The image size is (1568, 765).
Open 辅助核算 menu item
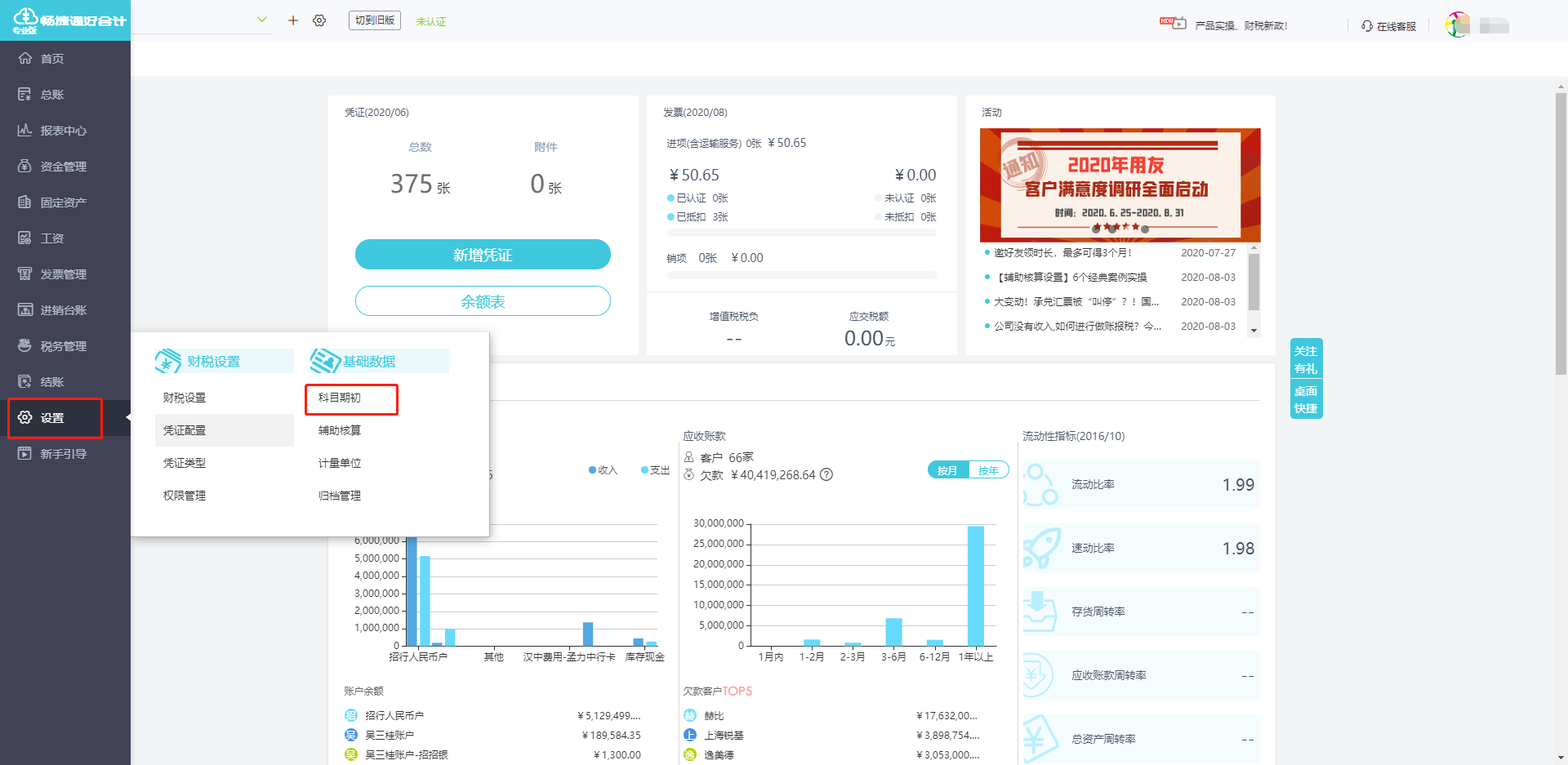coord(340,430)
